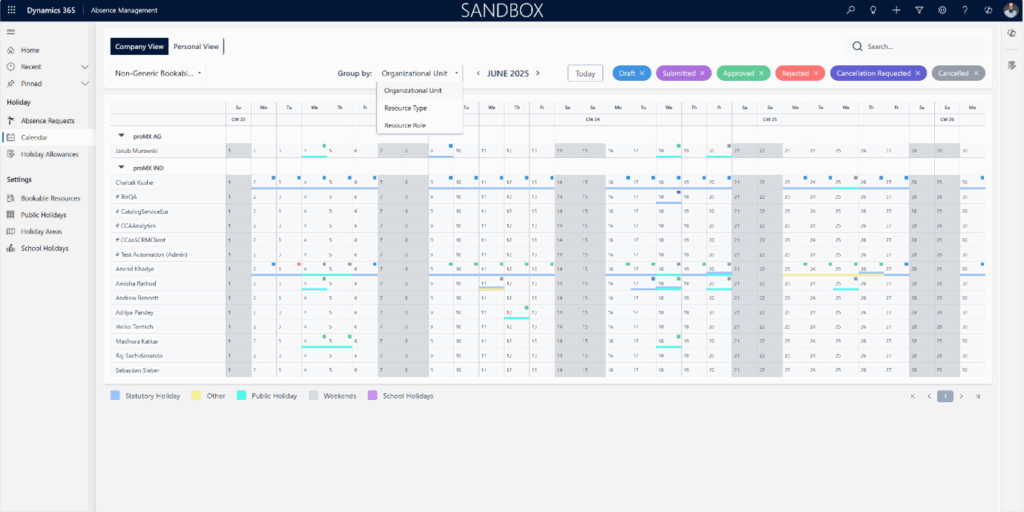Go to next page pagination arrow
The width and height of the screenshot is (1024, 512).
[961, 396]
